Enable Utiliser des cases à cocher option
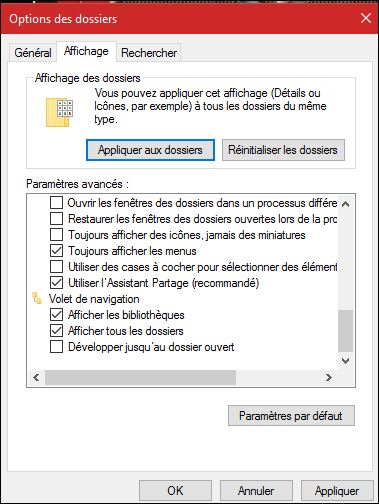Image resolution: width=379 pixels, height=504 pixels. coord(56,267)
